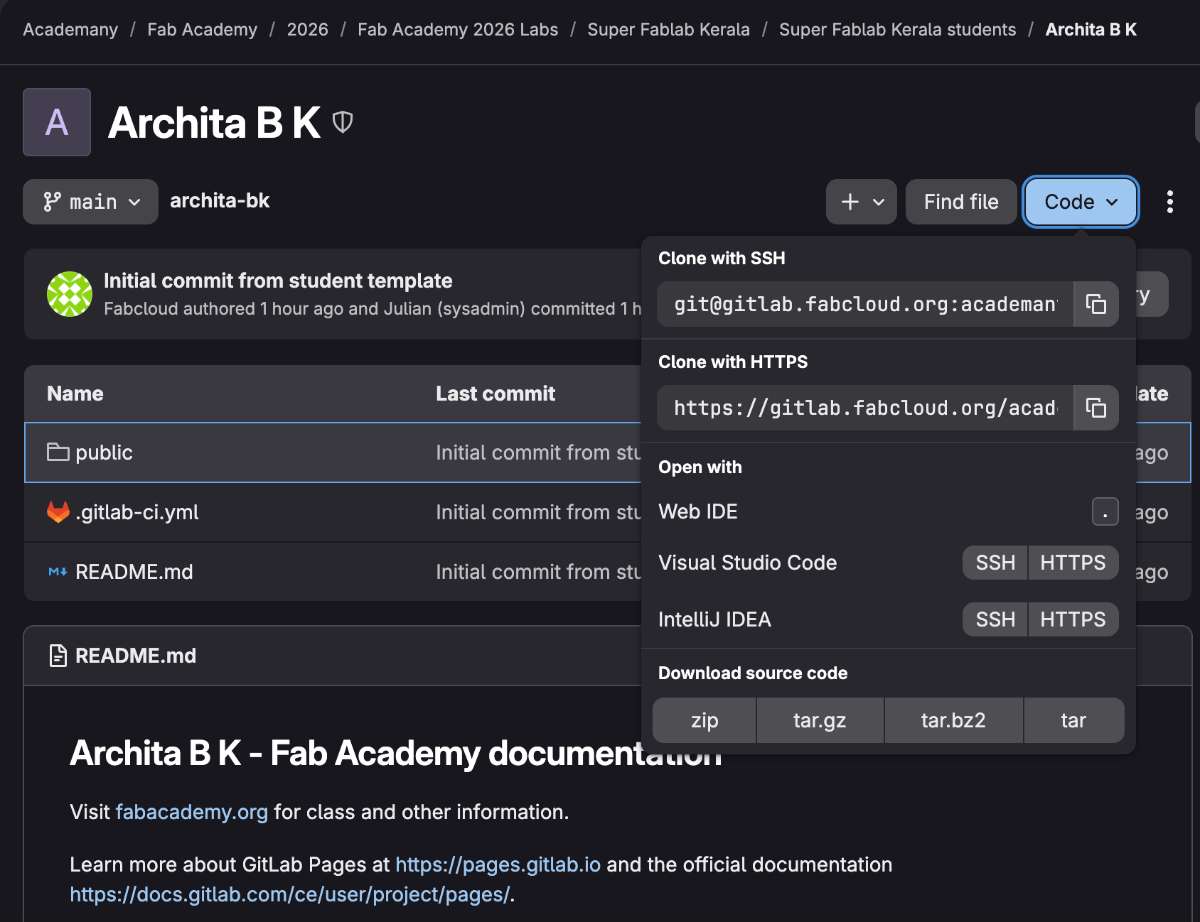Image resolution: width=1200 pixels, height=922 pixels.
Task: Click the Fabcloud commit author avatar
Action: click(70, 294)
